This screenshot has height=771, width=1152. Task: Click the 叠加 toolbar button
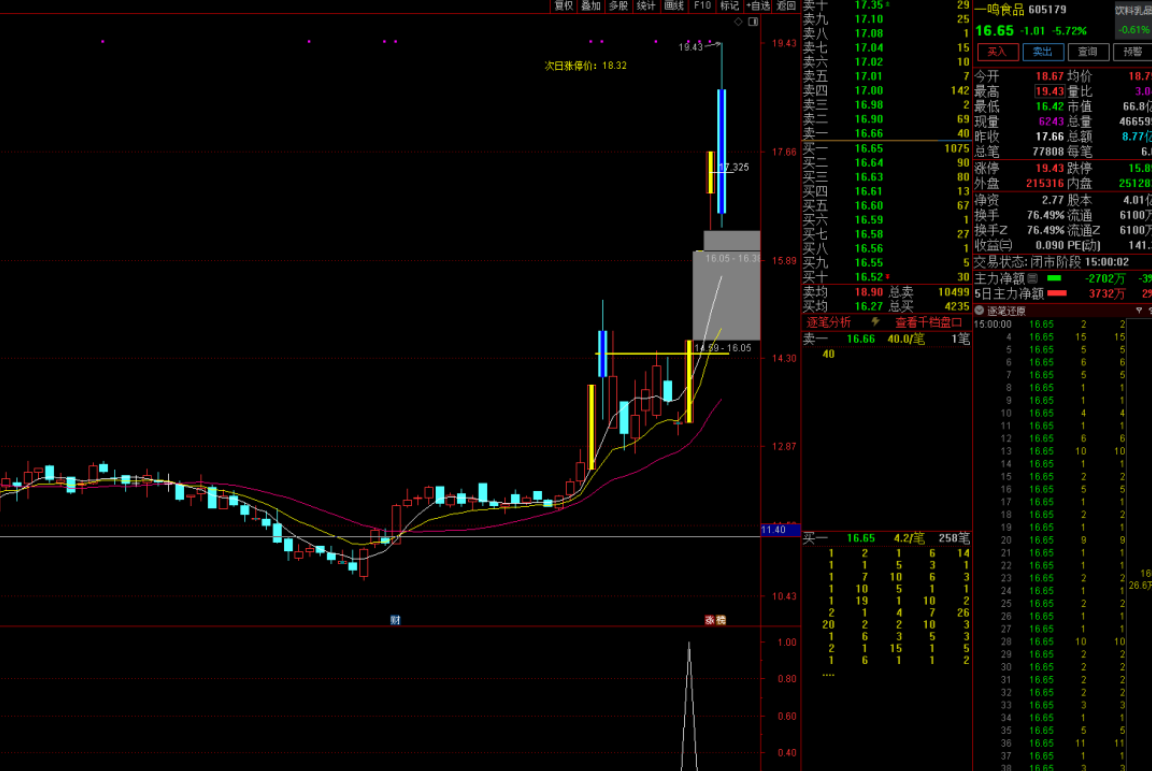(x=591, y=6)
